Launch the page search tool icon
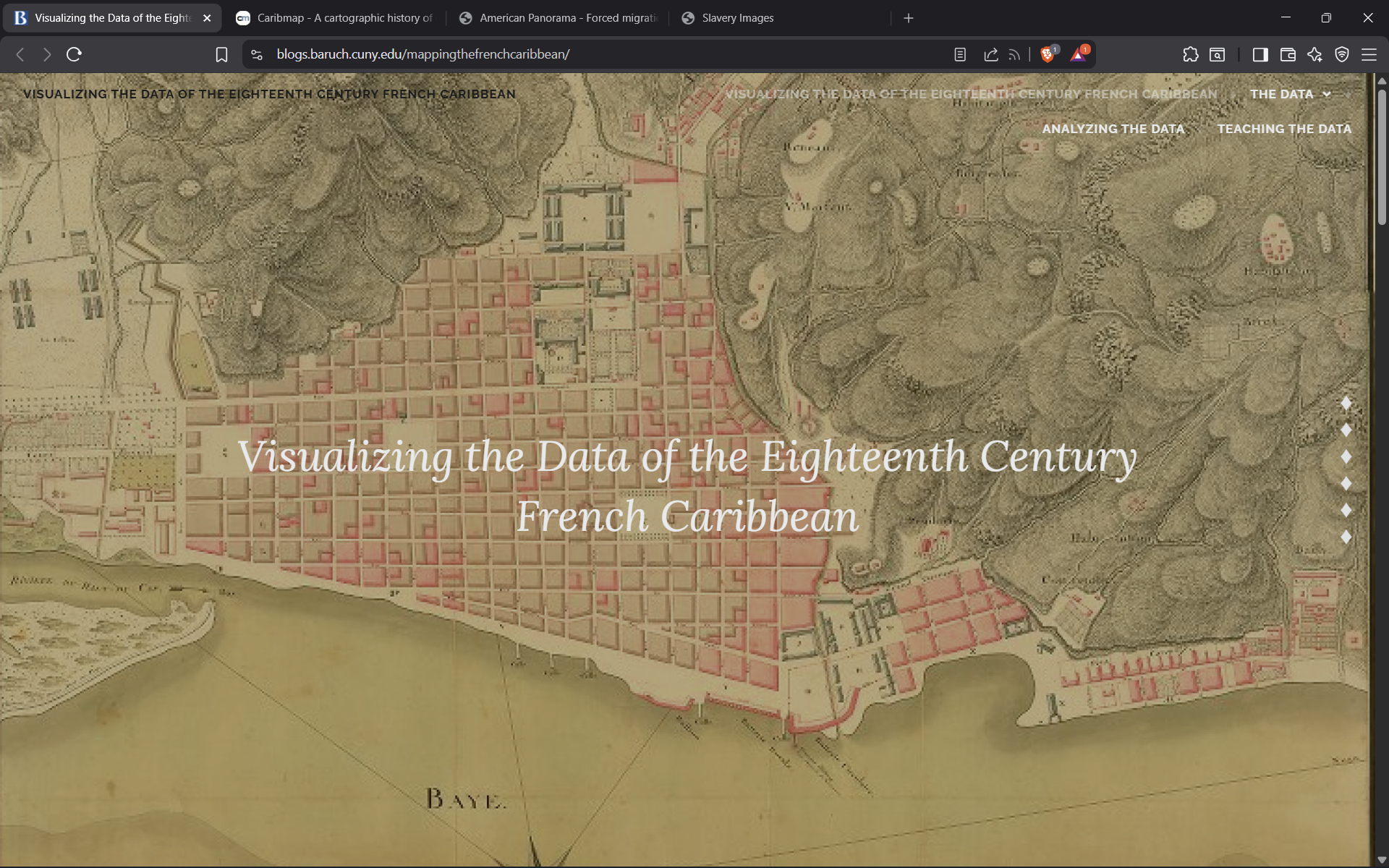Screen dimensions: 1389x868 coord(1218,54)
